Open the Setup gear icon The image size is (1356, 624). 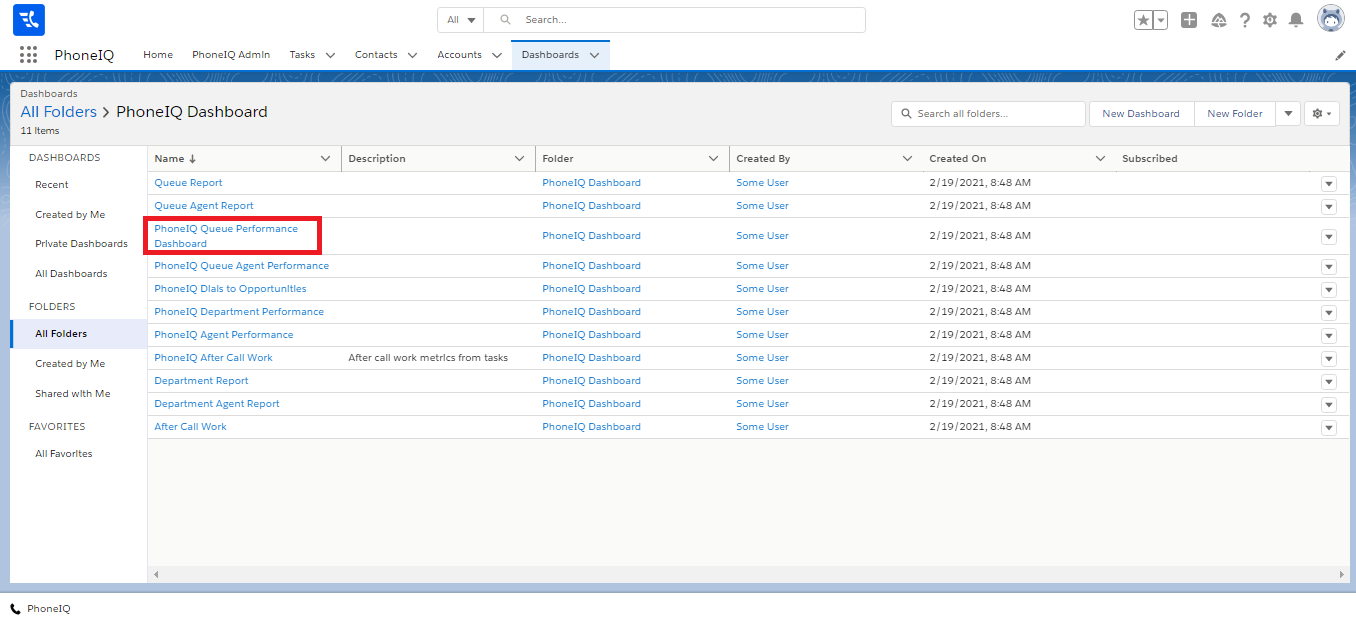coord(1270,20)
